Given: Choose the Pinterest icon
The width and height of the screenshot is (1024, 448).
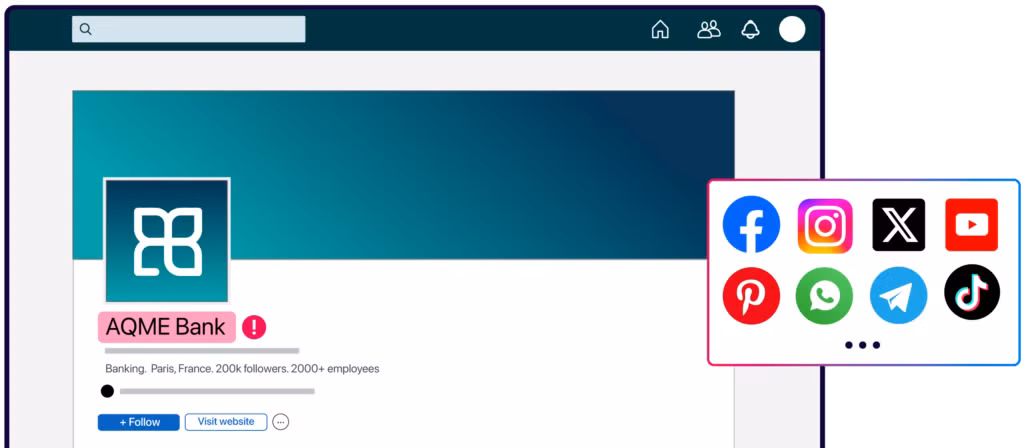Looking at the screenshot, I should (x=751, y=296).
